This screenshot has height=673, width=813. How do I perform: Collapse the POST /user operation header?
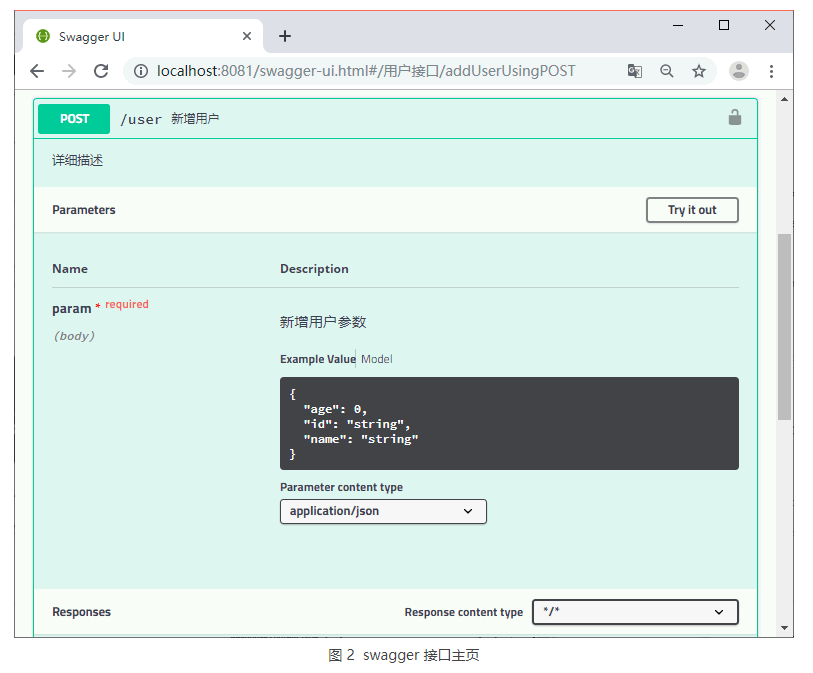click(396, 119)
